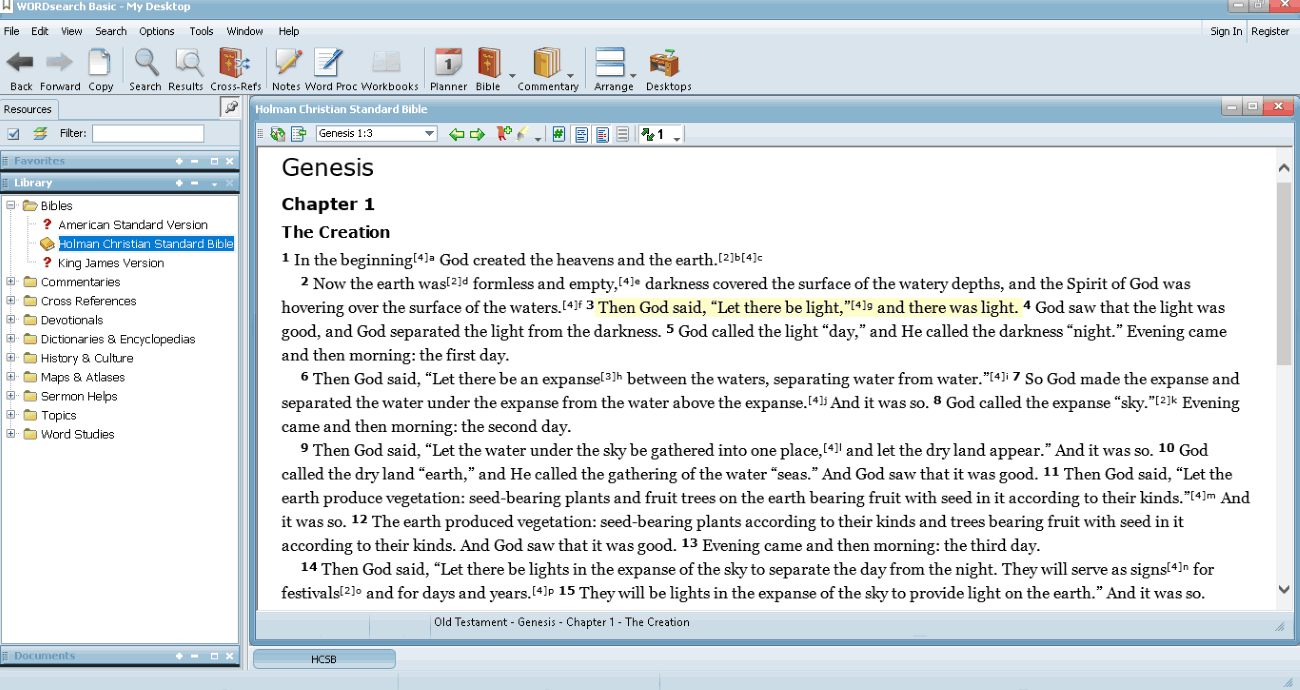The height and width of the screenshot is (690, 1300).
Task: Click the Bible text vertical scrollbar thumb
Action: 1284,273
